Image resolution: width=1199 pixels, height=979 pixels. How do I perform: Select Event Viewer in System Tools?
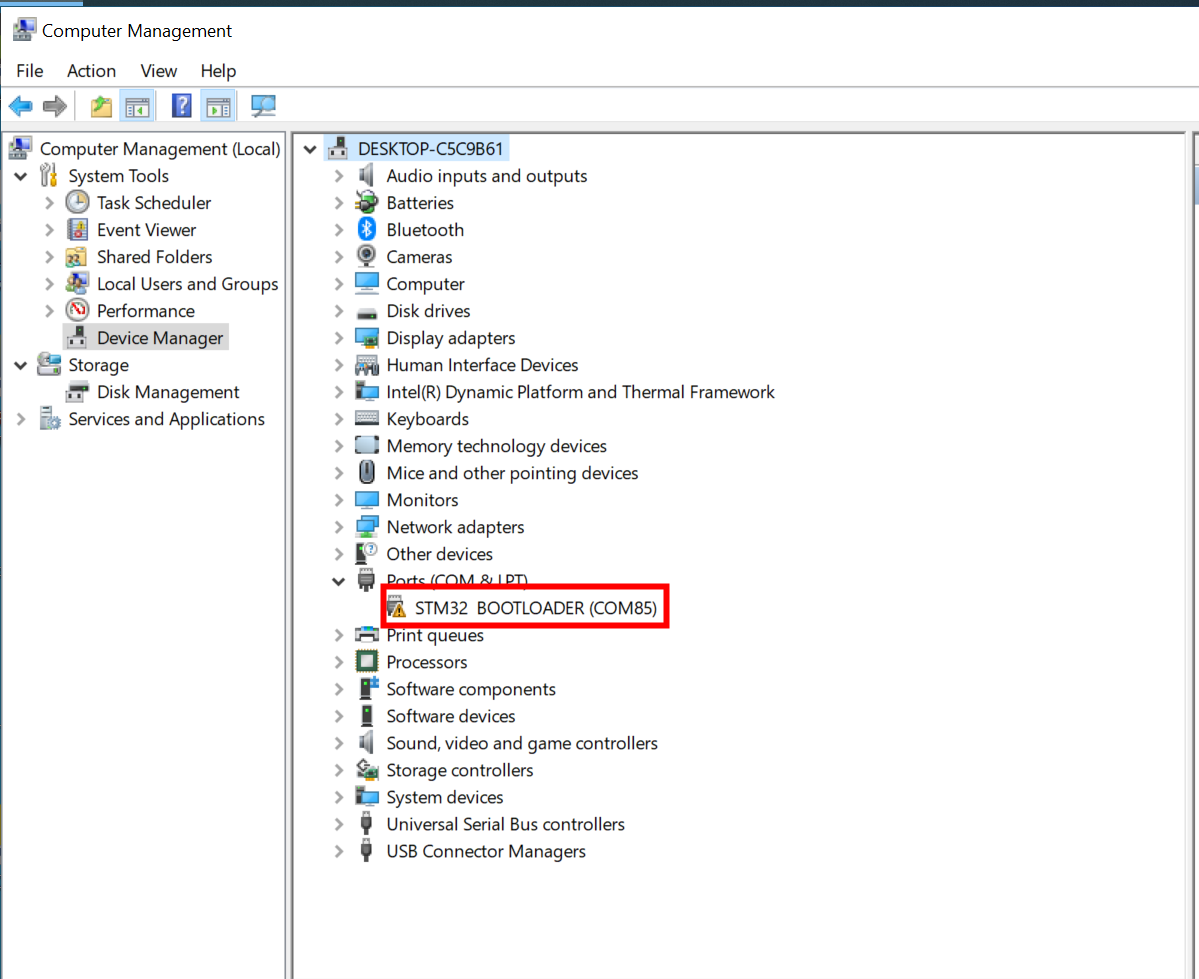146,230
